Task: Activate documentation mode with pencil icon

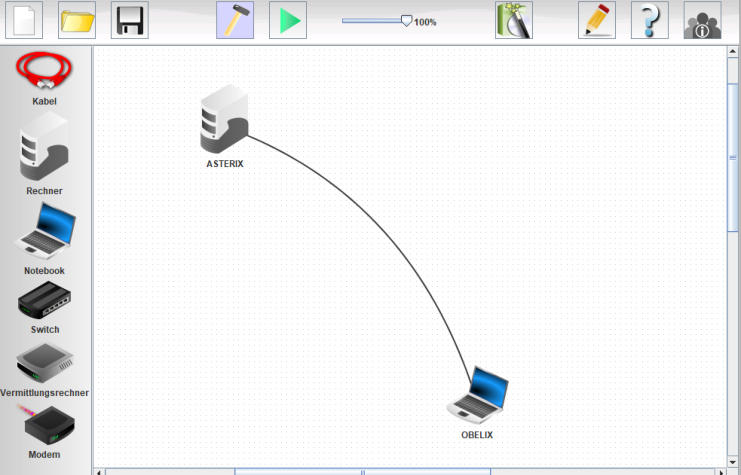Action: 597,20
